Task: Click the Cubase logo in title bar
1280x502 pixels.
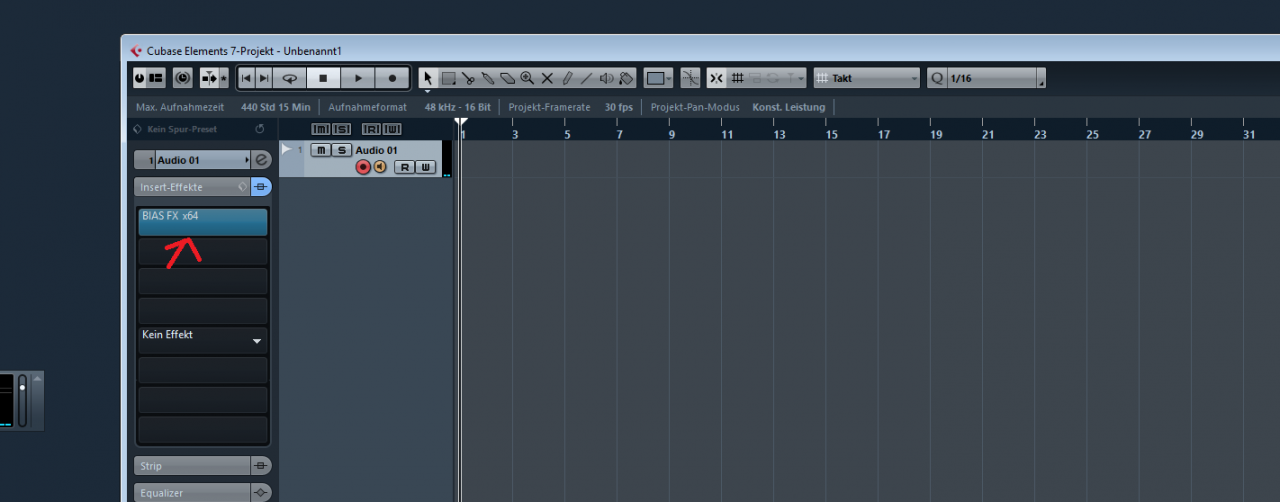Action: point(137,50)
